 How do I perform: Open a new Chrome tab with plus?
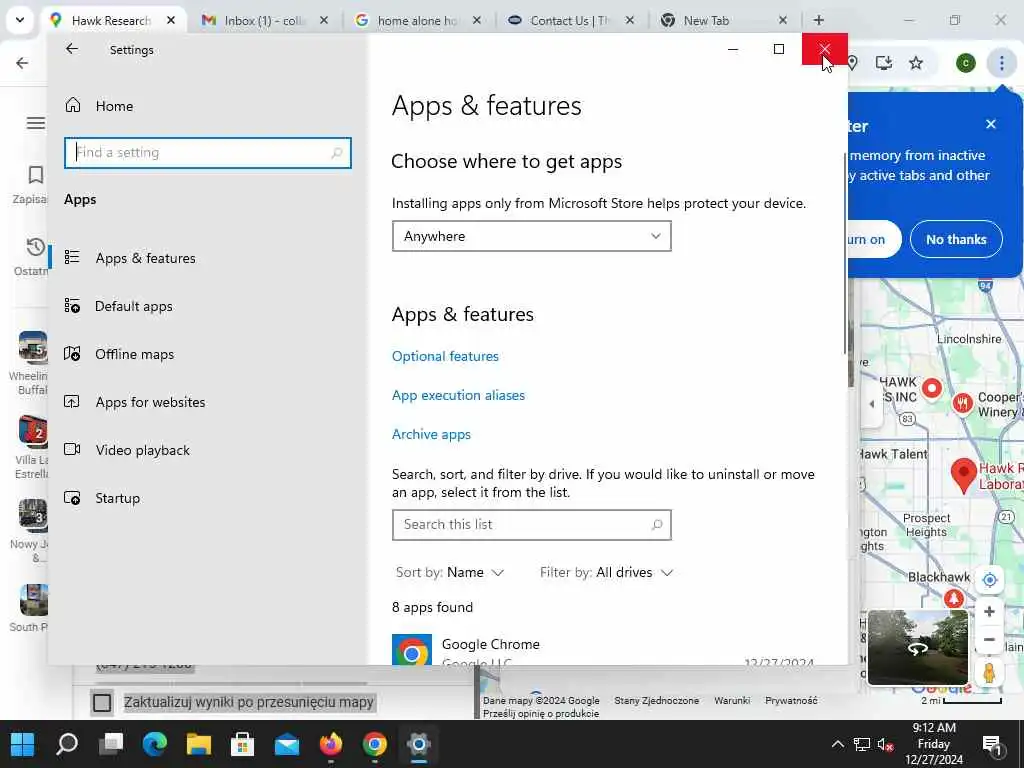tap(818, 20)
